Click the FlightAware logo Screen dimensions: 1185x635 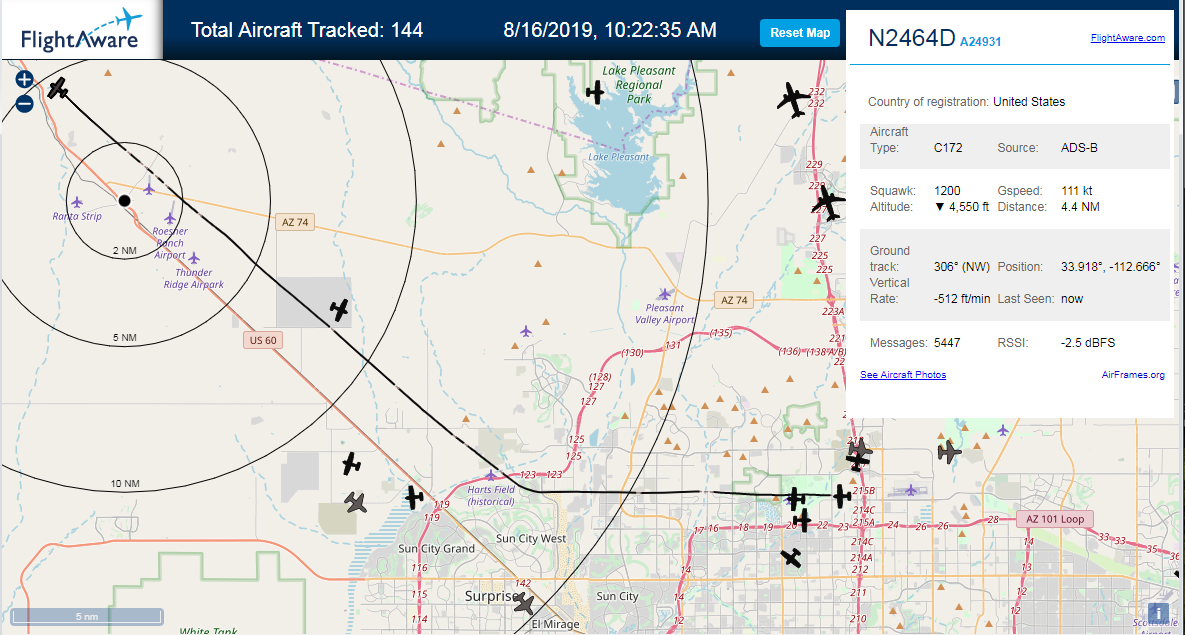(81, 29)
